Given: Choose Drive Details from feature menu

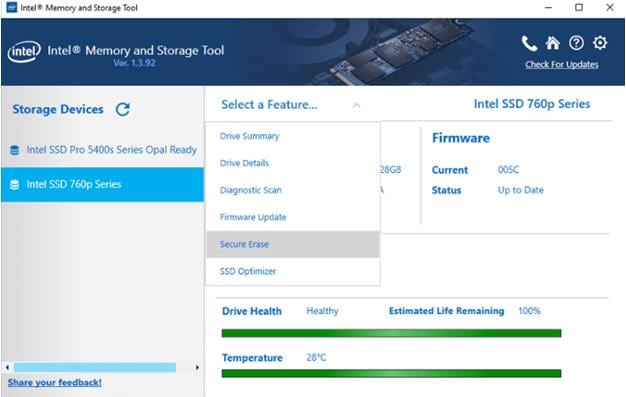Looking at the screenshot, I should (293, 163).
